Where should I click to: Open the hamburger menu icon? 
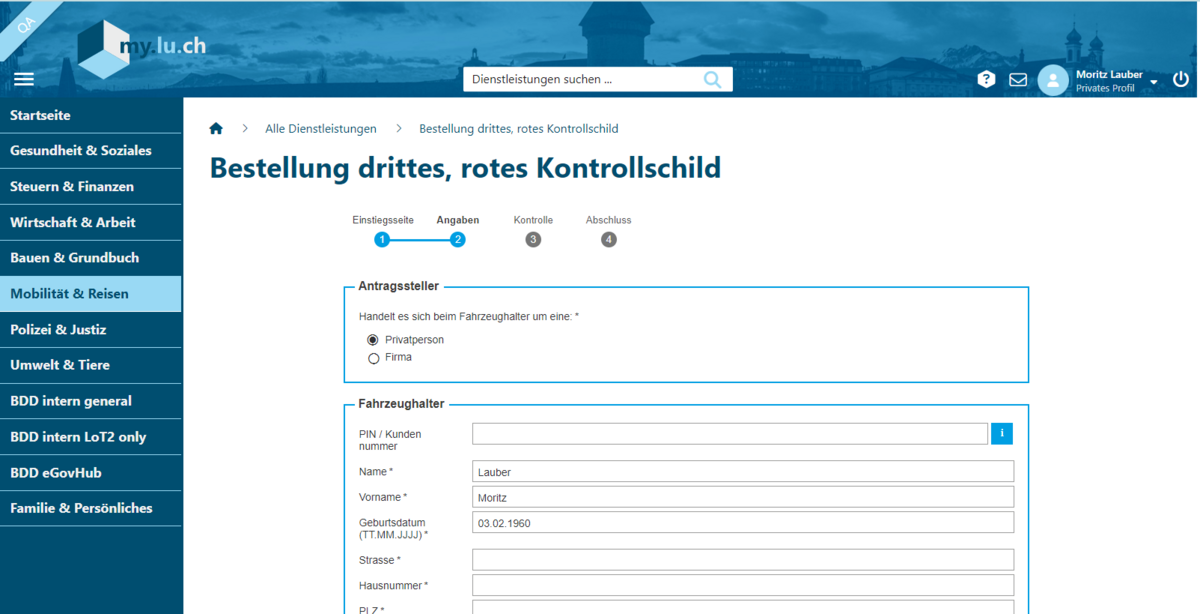24,80
